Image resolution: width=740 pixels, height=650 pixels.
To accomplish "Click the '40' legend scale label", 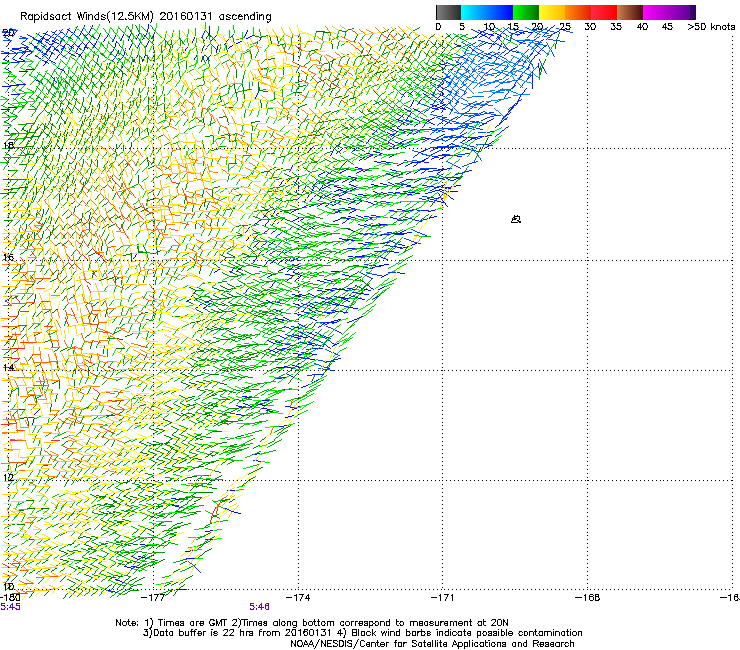I will 642,27.
